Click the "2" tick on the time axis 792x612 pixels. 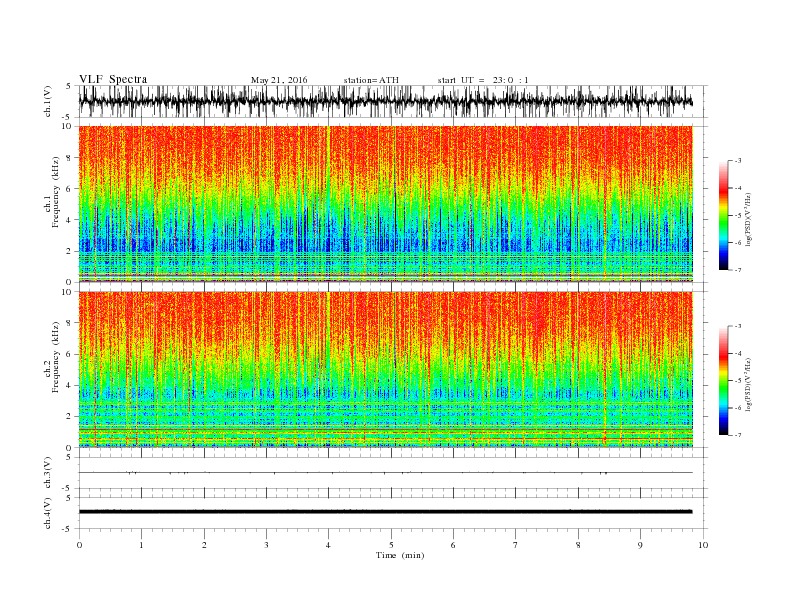click(x=204, y=545)
